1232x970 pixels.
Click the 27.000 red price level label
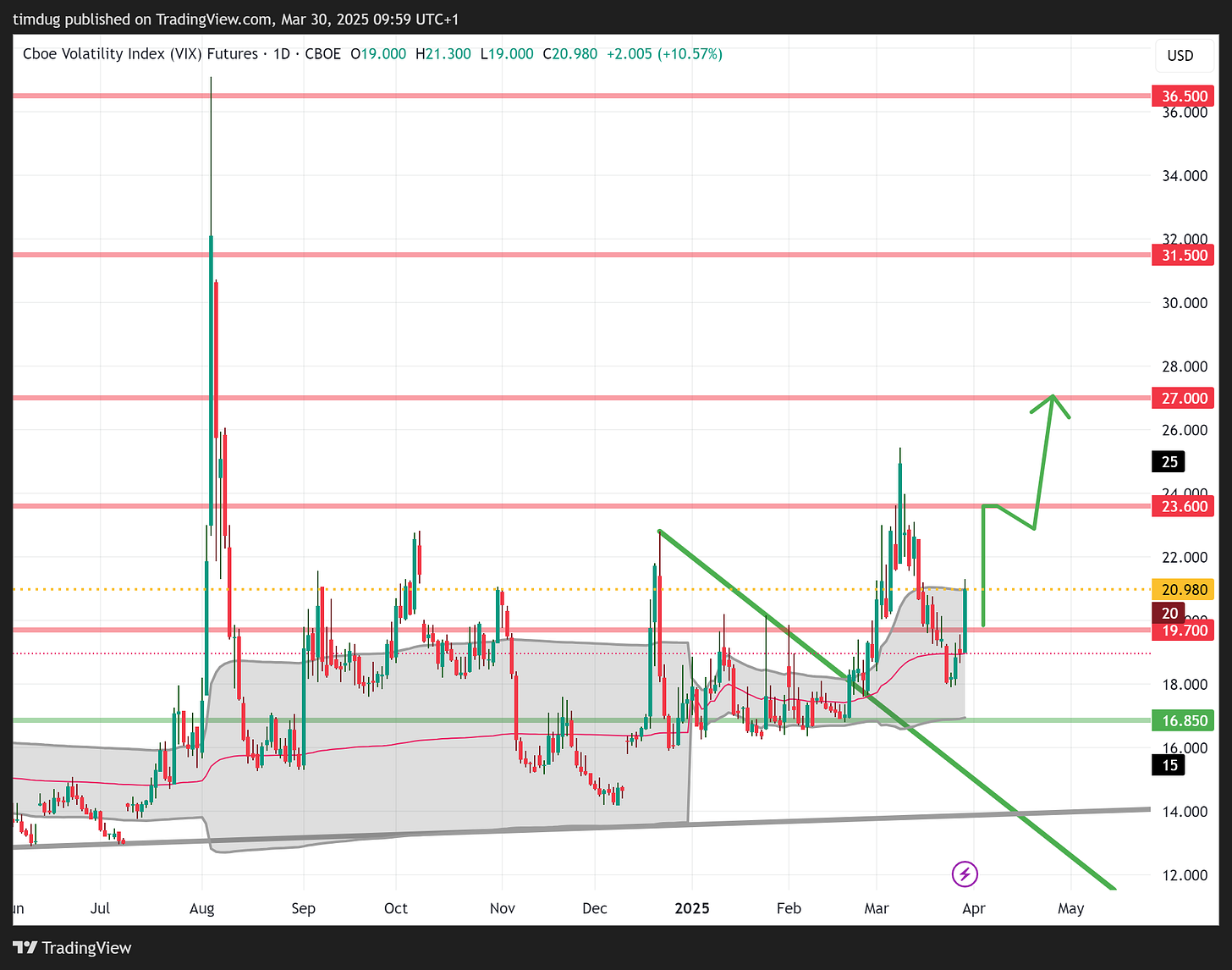[x=1183, y=398]
